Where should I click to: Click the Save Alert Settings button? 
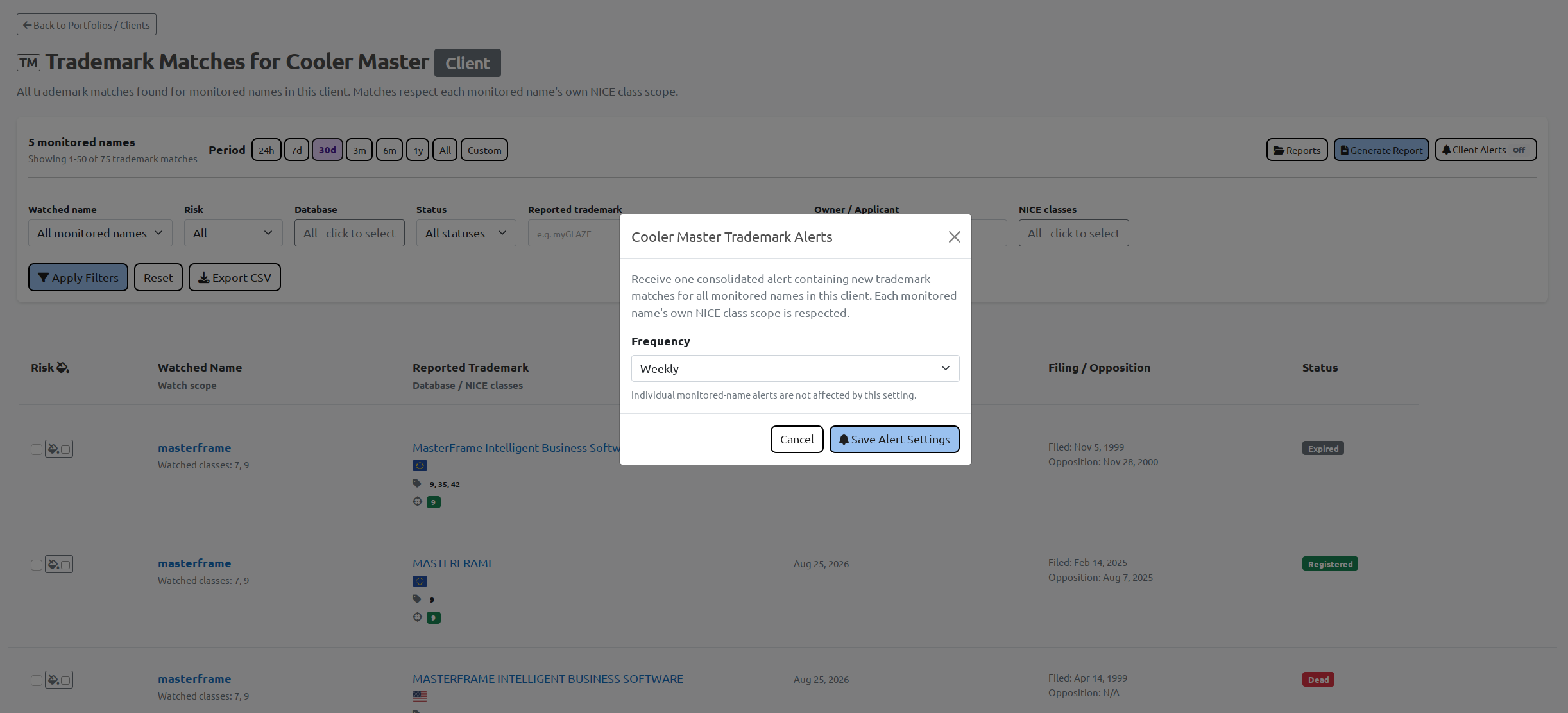click(894, 440)
